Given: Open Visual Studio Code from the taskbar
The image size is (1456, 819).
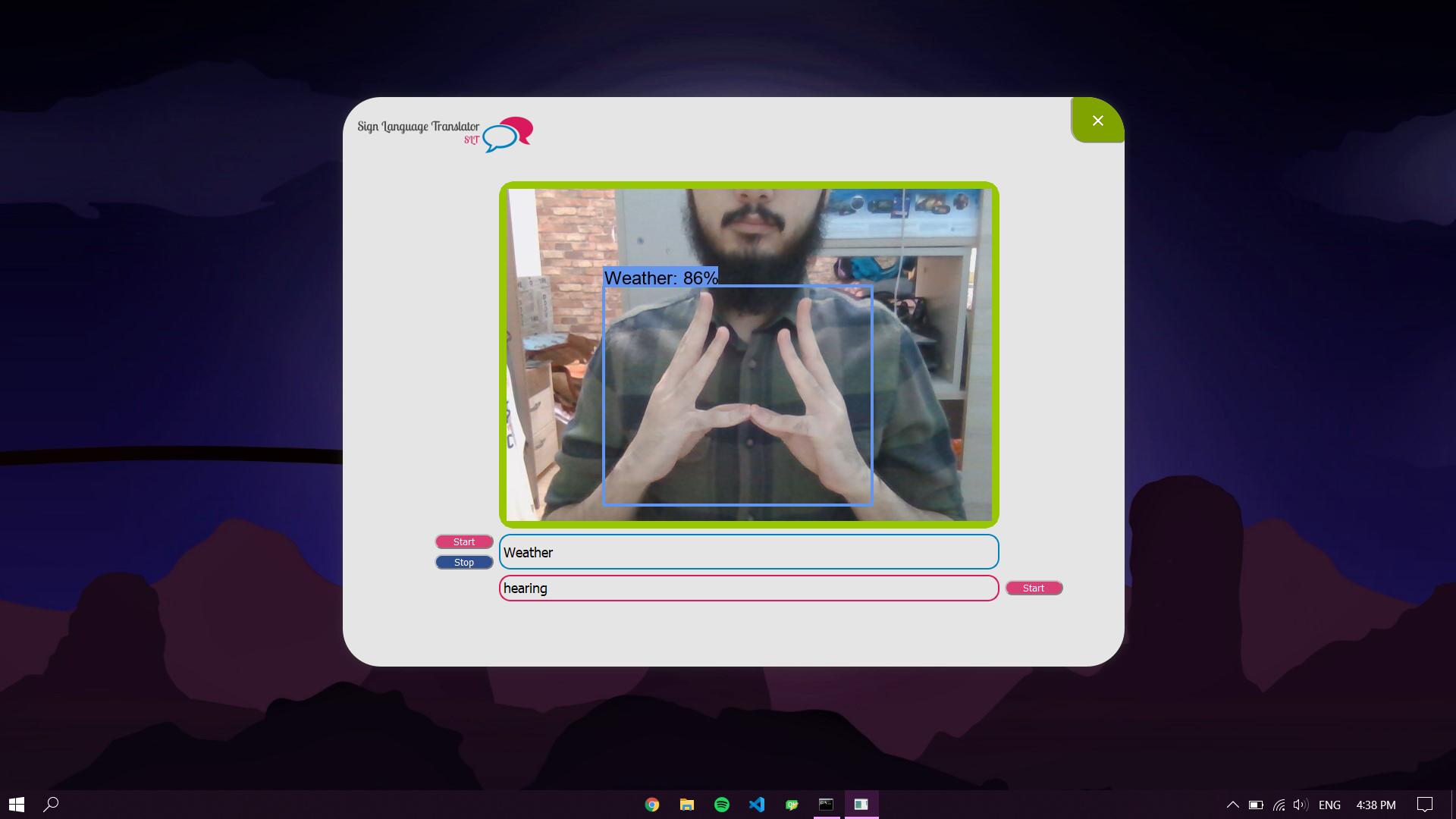Looking at the screenshot, I should pyautogui.click(x=757, y=805).
